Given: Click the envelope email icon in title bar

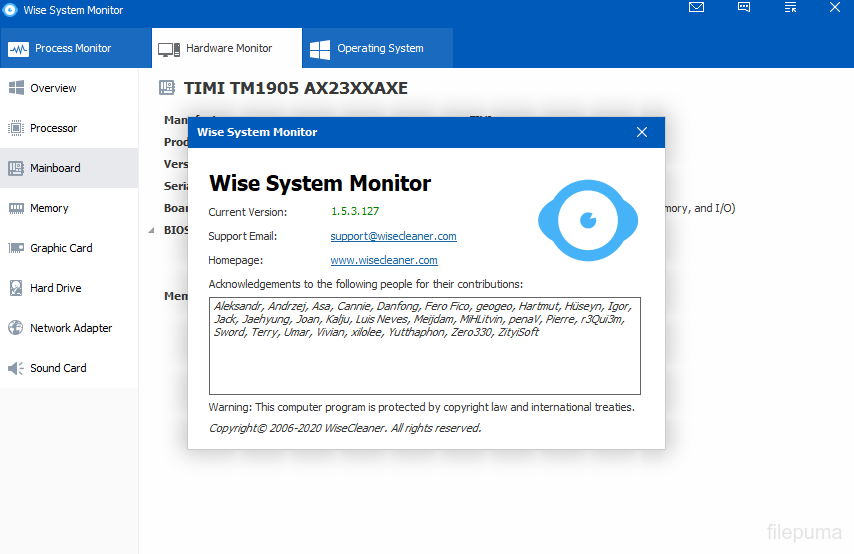Looking at the screenshot, I should point(696,7).
